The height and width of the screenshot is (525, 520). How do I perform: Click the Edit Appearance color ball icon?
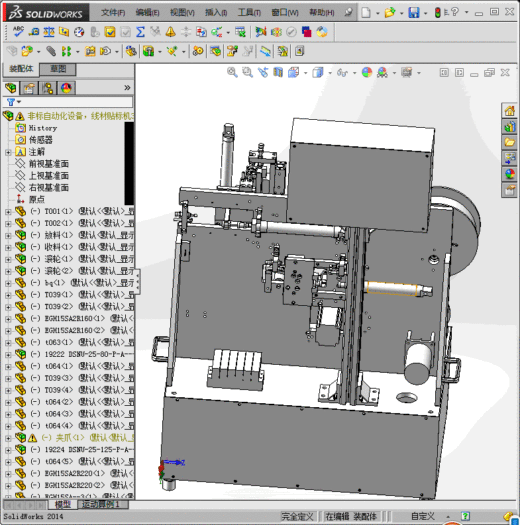tap(367, 72)
